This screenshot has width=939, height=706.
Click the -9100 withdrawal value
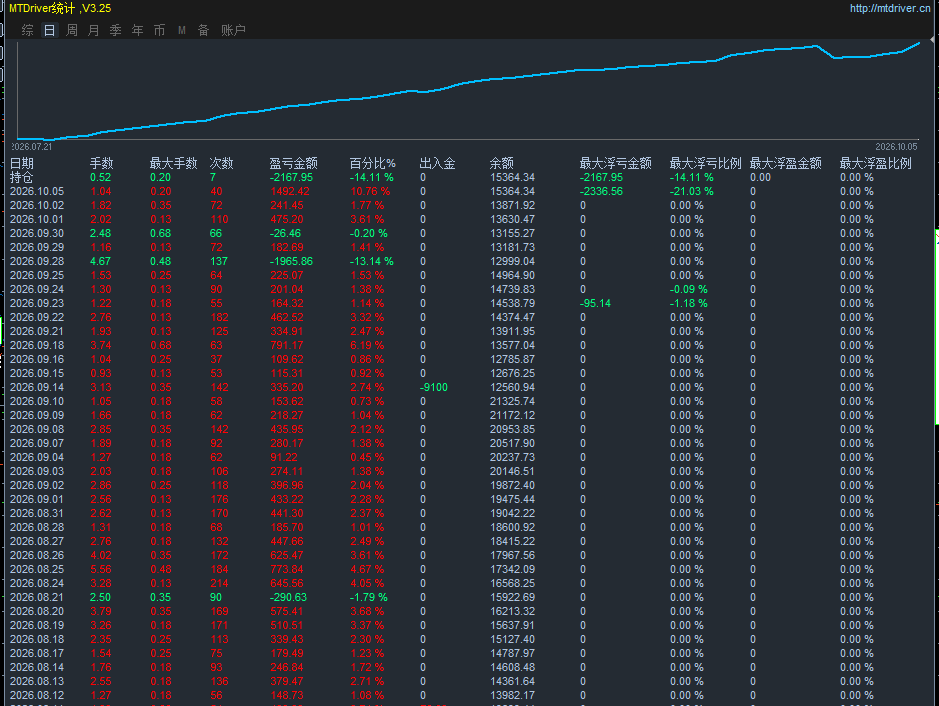[434, 387]
